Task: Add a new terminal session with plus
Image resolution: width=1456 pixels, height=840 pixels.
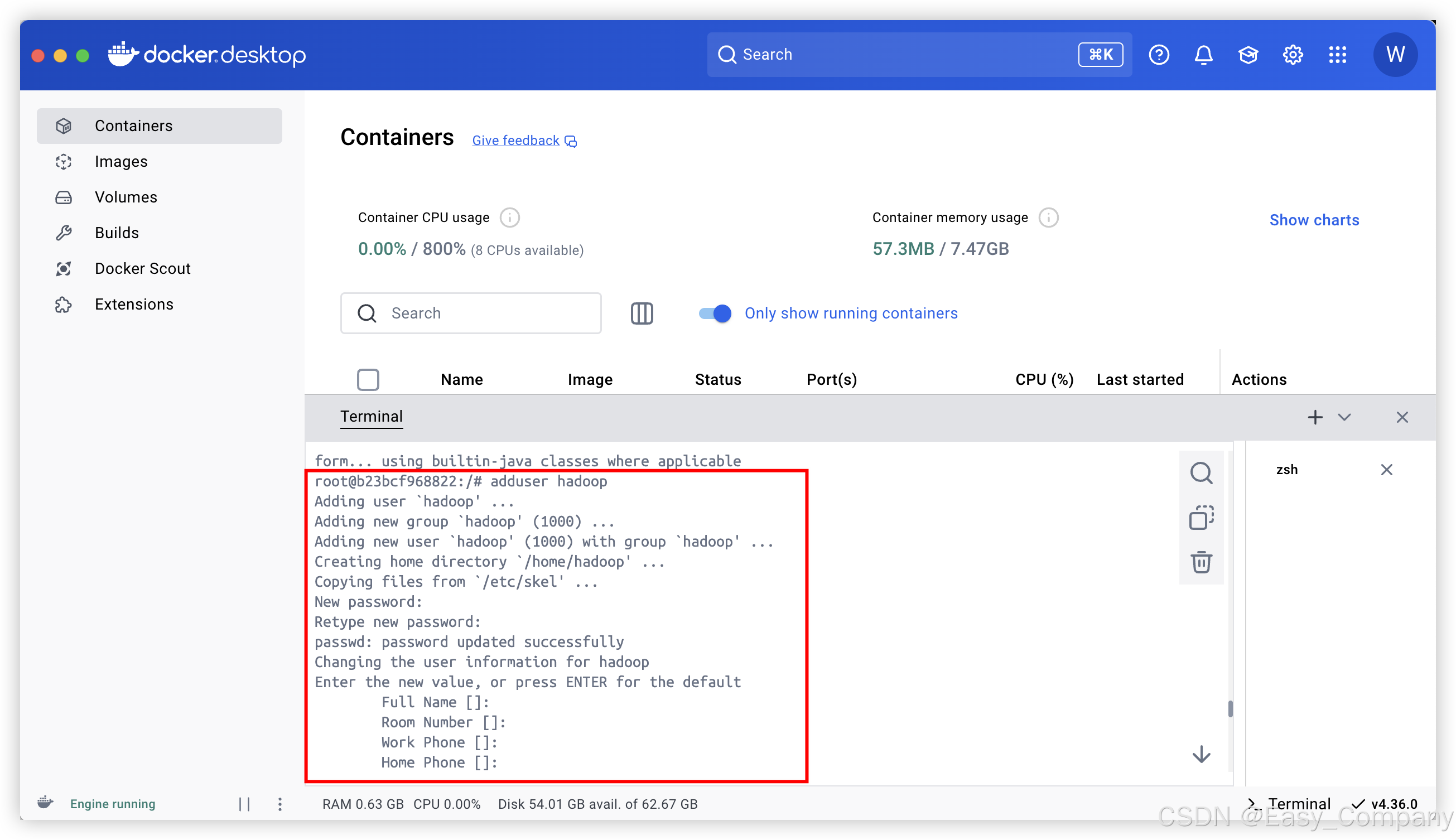Action: pyautogui.click(x=1314, y=417)
